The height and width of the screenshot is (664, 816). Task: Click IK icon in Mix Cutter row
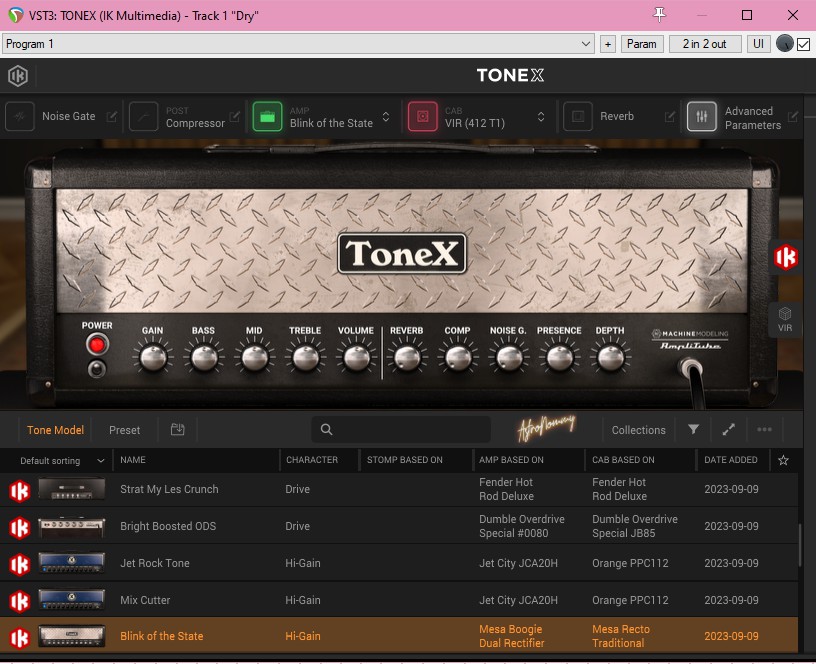[x=20, y=602]
